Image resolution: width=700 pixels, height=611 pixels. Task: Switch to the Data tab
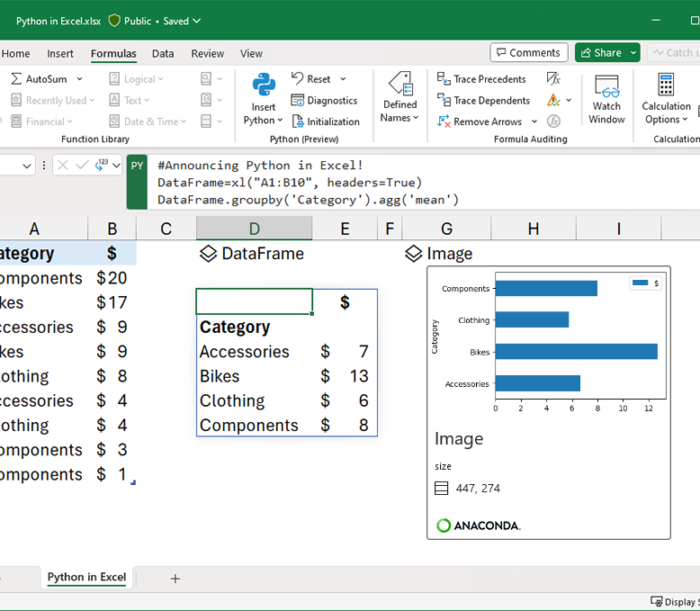(163, 54)
